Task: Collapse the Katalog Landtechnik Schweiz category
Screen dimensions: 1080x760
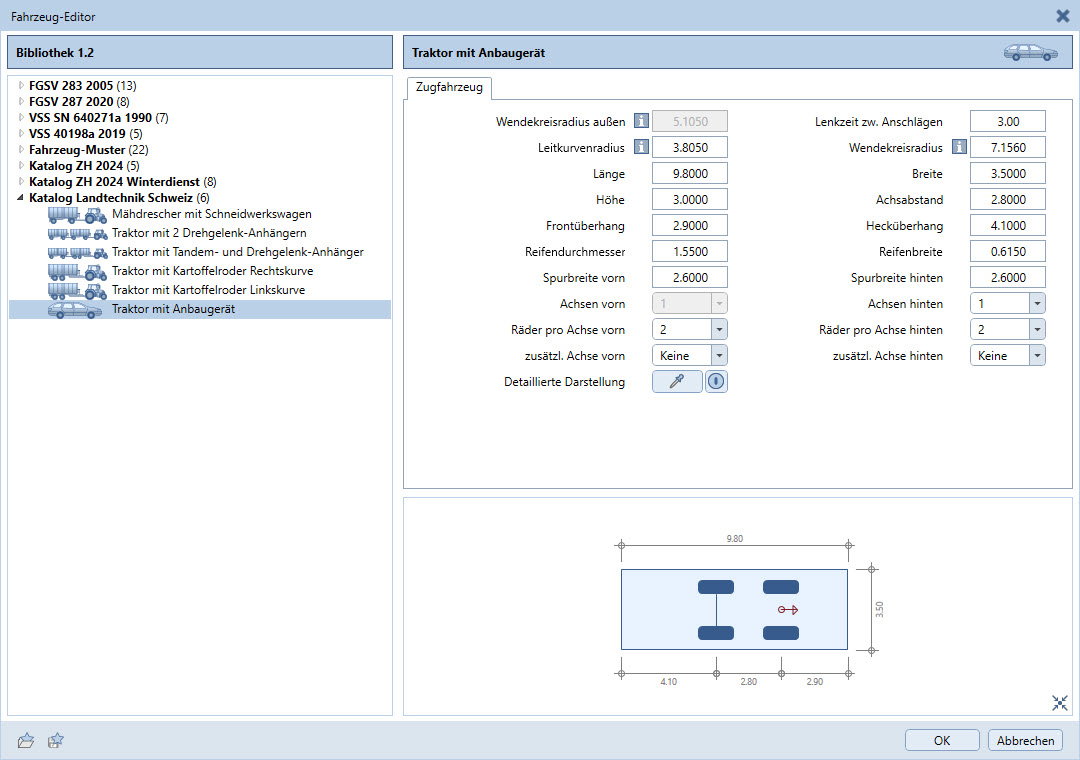Action: (21, 198)
